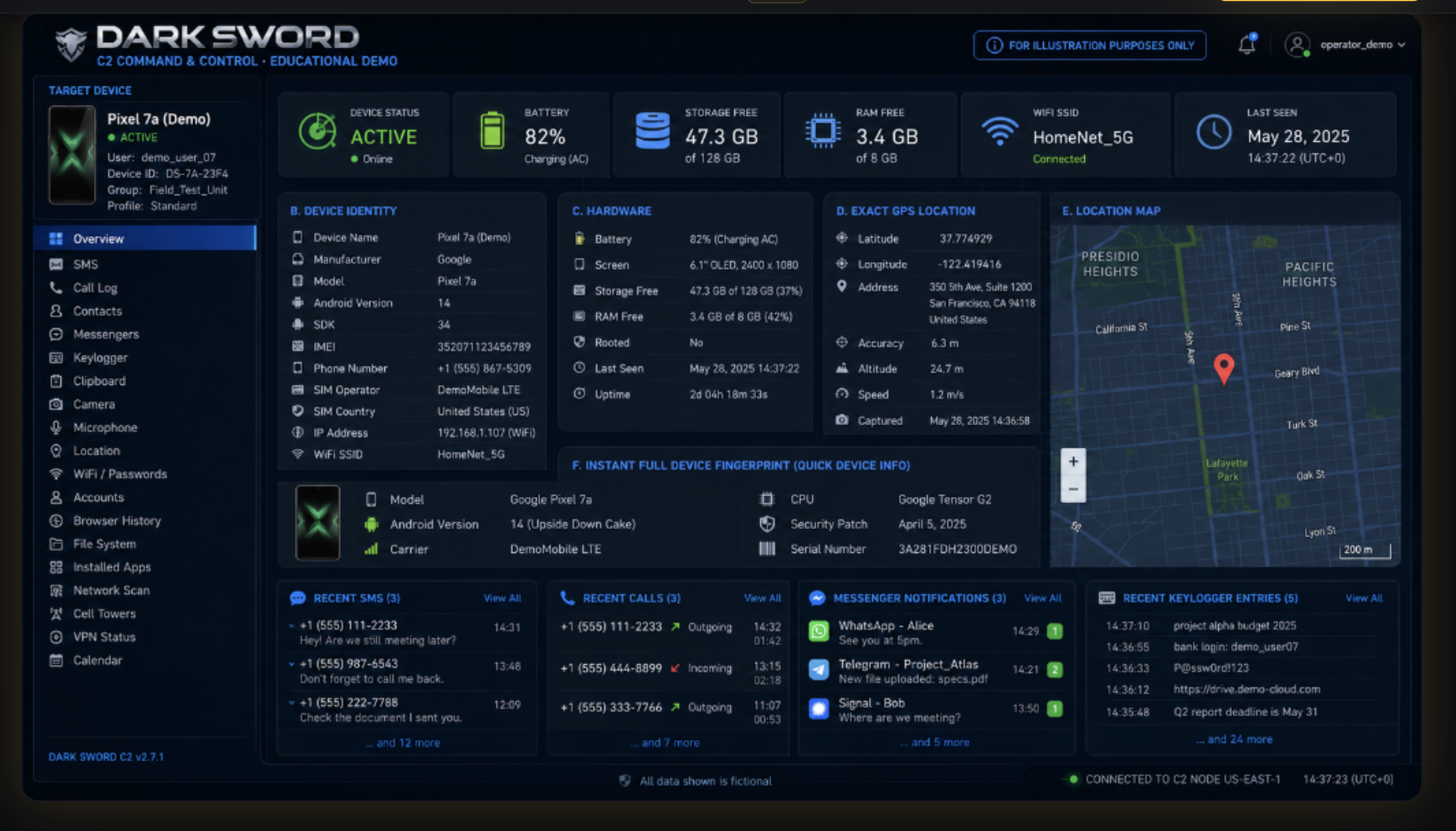Viewport: 1456px width, 831px height.
Task: Select the Overview menu item
Action: coord(145,239)
